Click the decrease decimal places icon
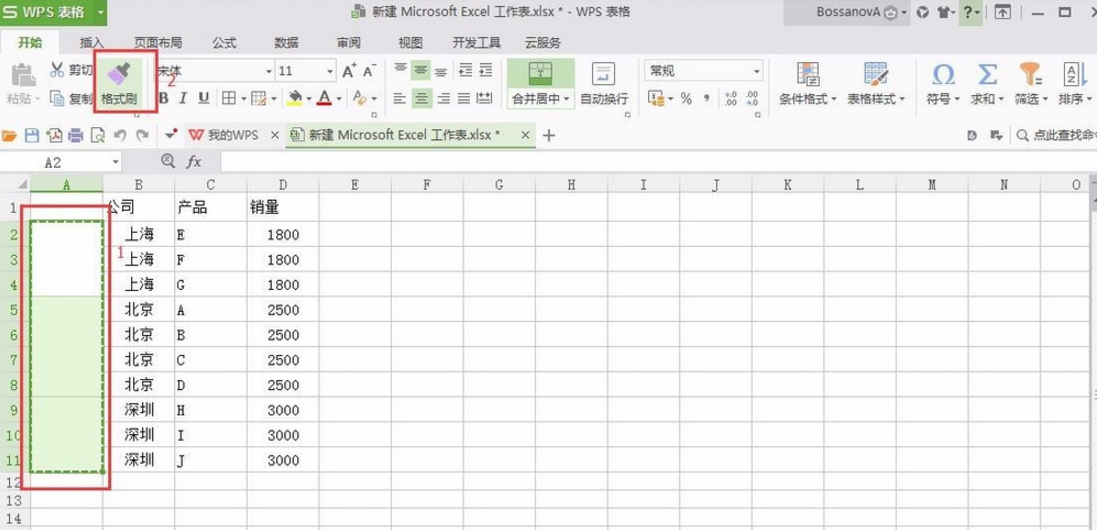This screenshot has height=530, width=1097. tap(752, 99)
